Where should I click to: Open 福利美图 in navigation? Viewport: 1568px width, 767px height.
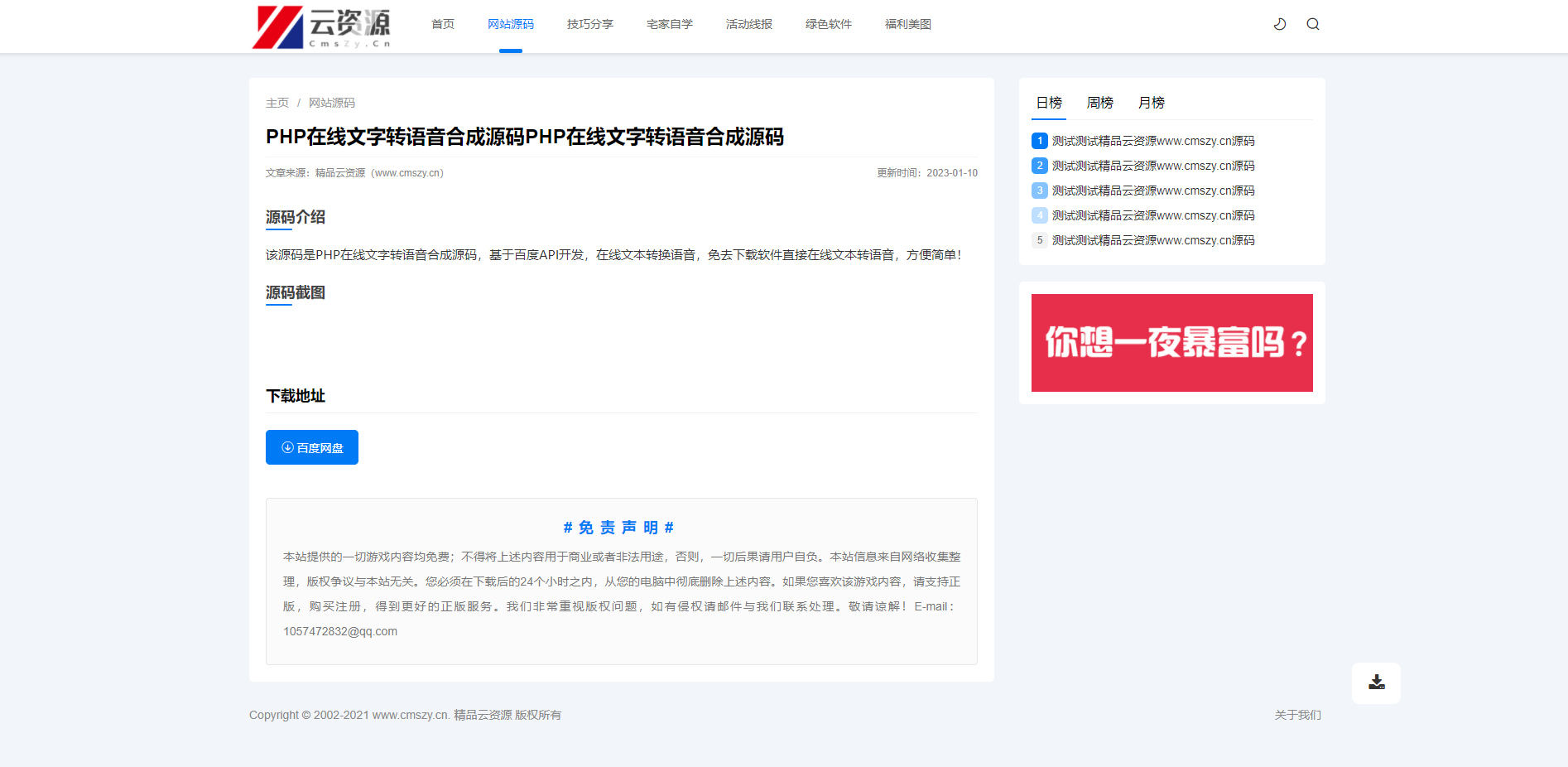[908, 24]
